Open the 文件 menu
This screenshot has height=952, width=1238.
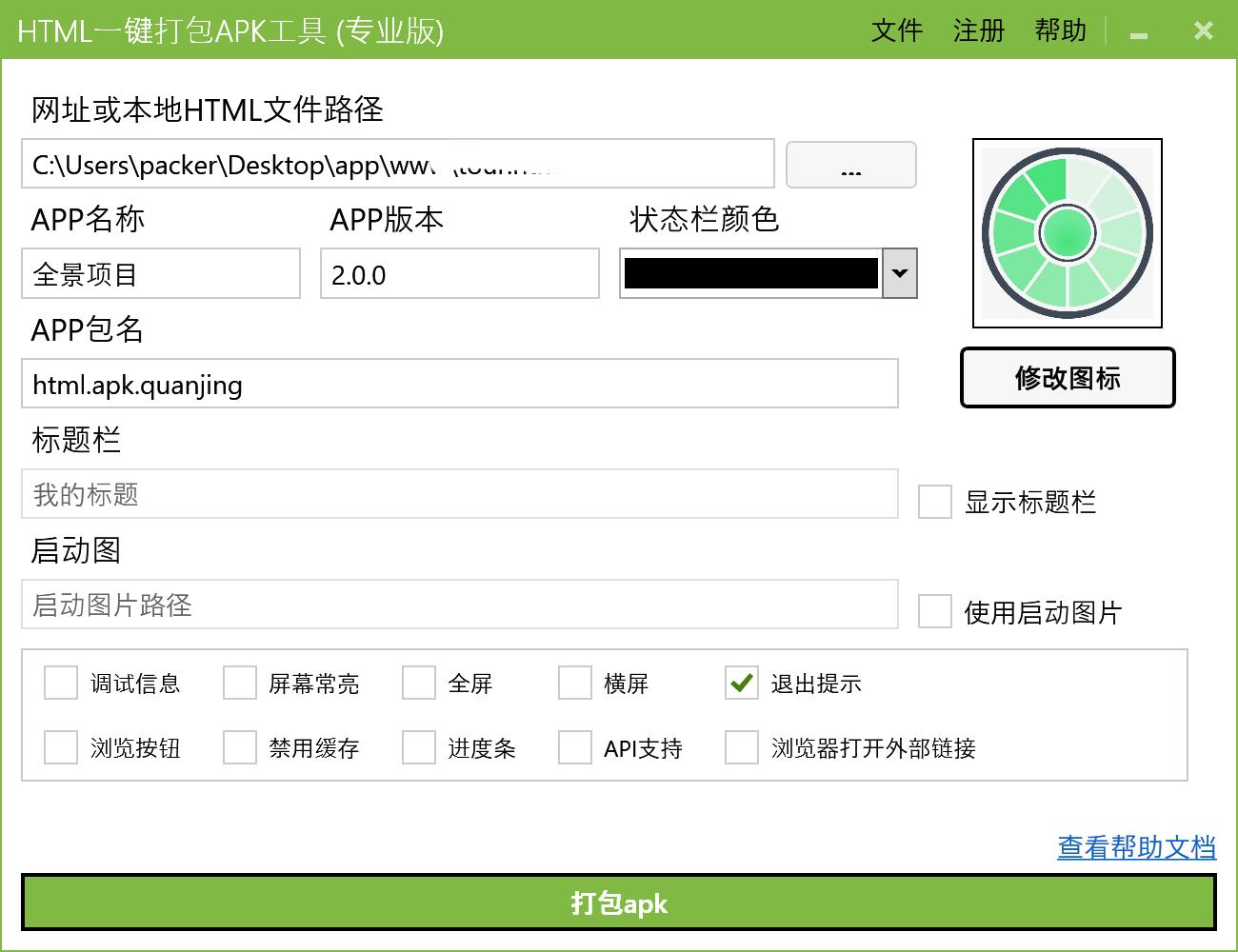896,30
